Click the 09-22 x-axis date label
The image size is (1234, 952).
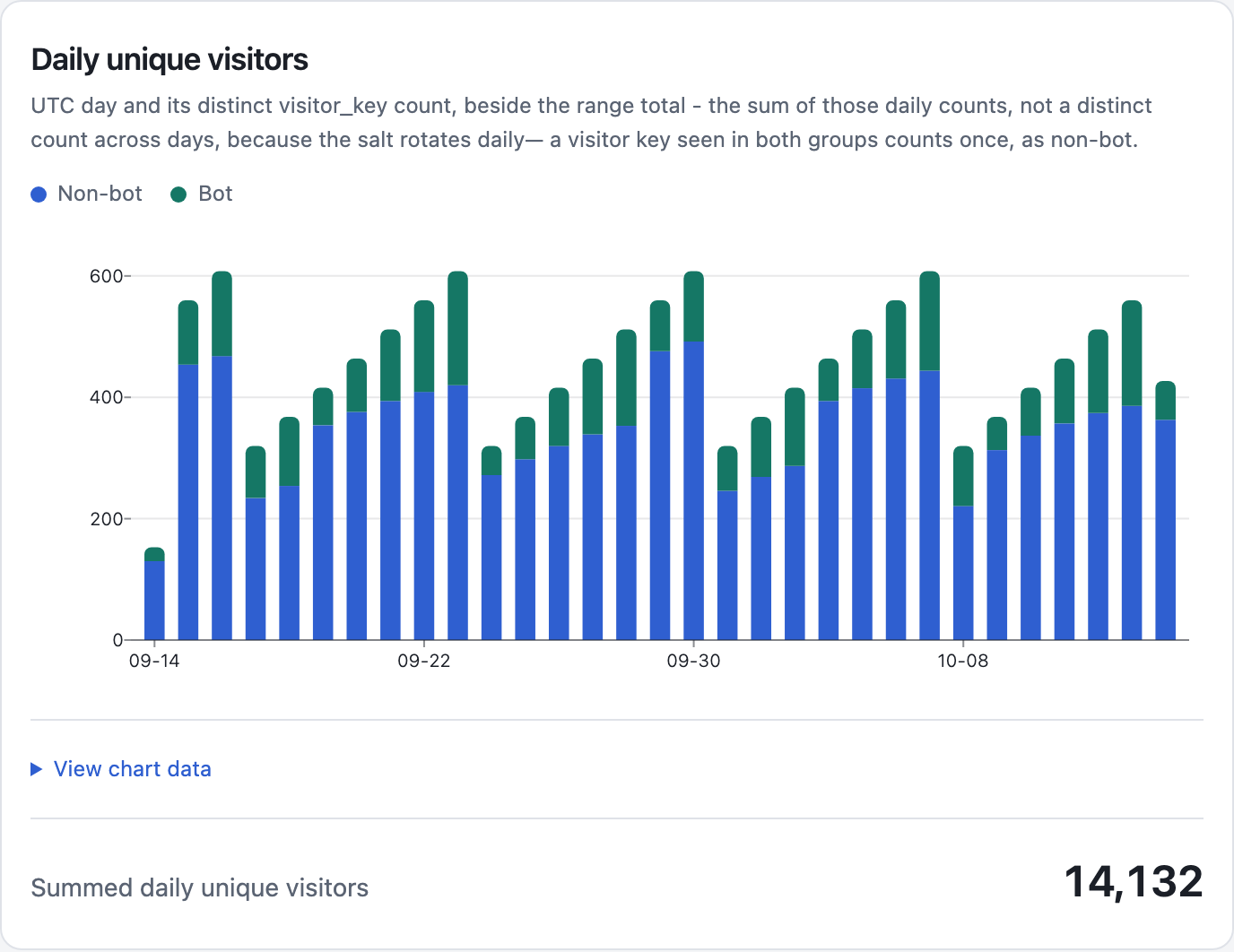[x=424, y=662]
